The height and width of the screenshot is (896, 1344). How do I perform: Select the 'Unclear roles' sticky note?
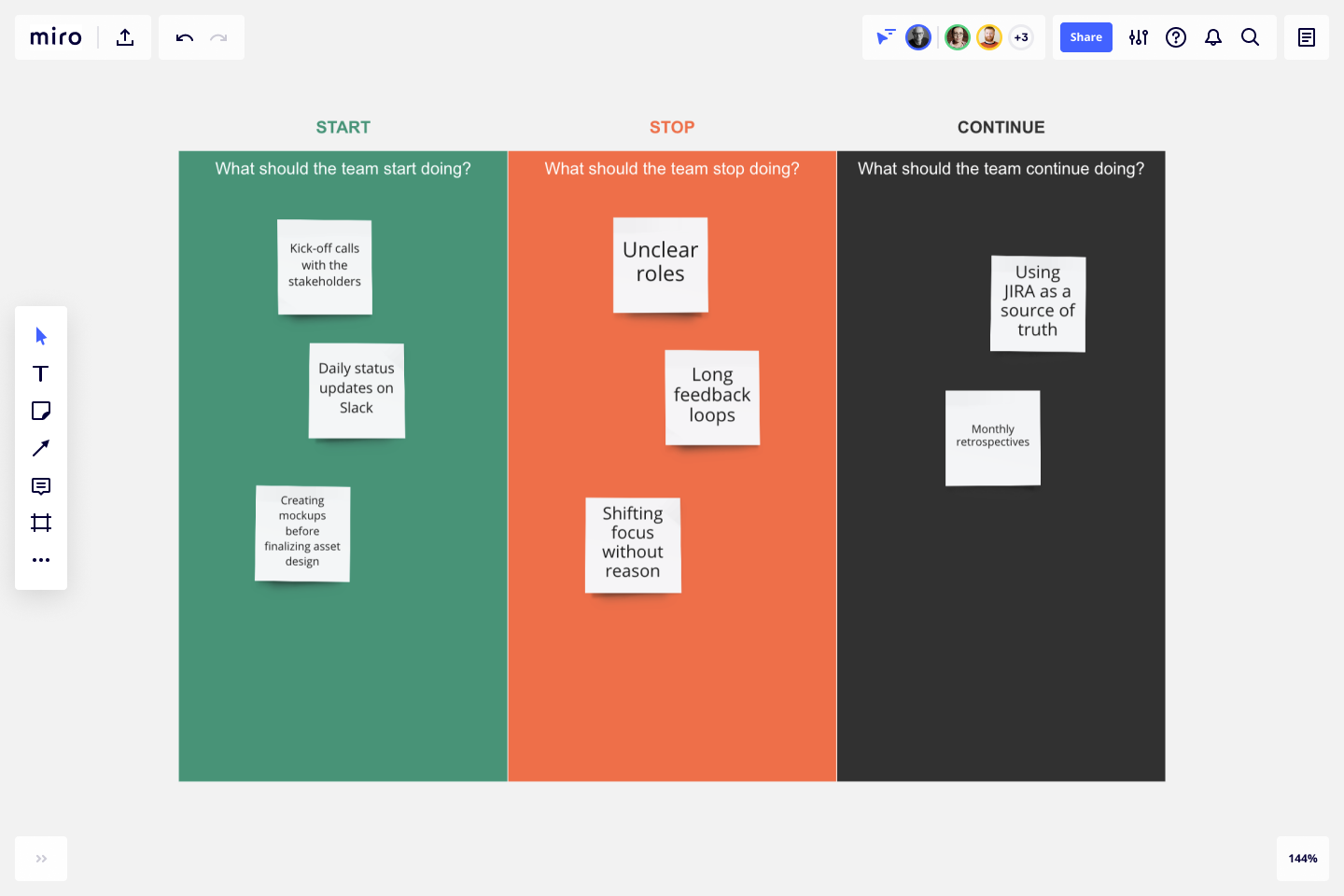(660, 264)
